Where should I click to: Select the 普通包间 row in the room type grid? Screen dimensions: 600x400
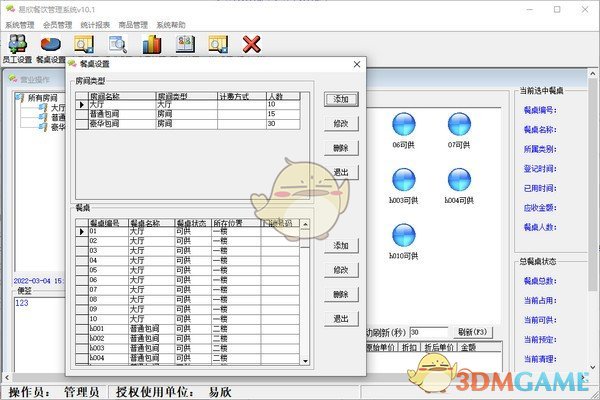[188, 114]
